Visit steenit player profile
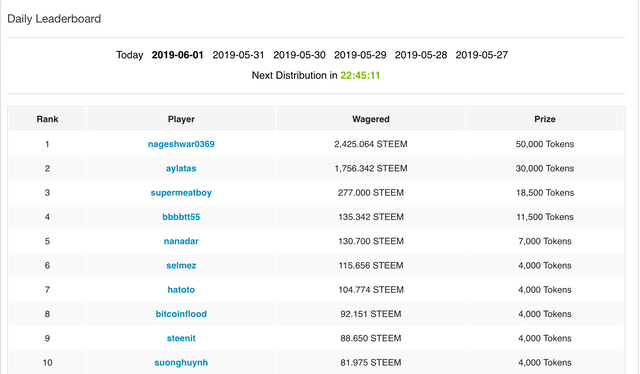 tap(181, 338)
